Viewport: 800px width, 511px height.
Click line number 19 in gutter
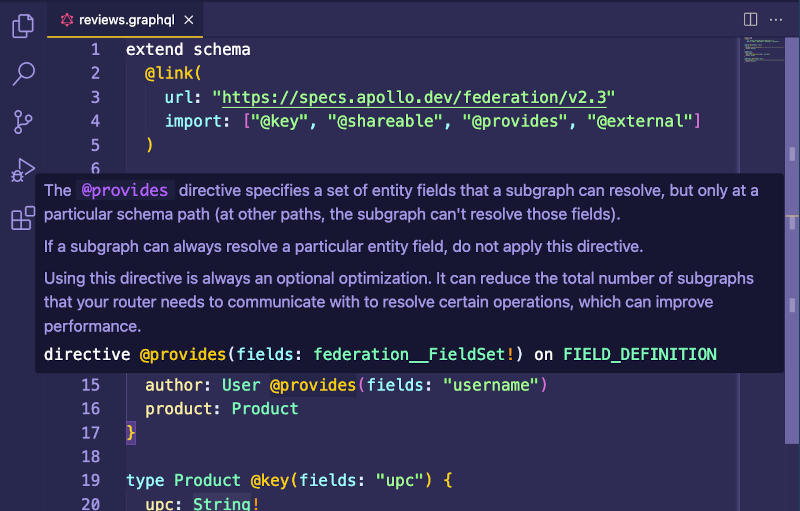coord(91,480)
